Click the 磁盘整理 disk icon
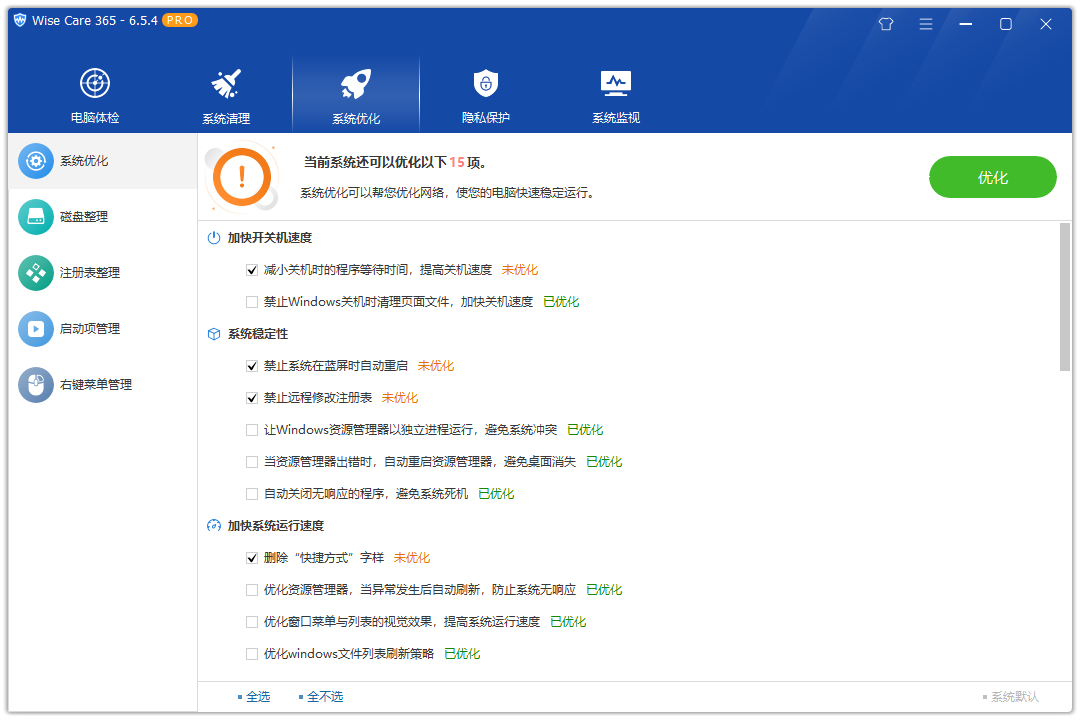Viewport: 1080px width, 720px height. 36,217
